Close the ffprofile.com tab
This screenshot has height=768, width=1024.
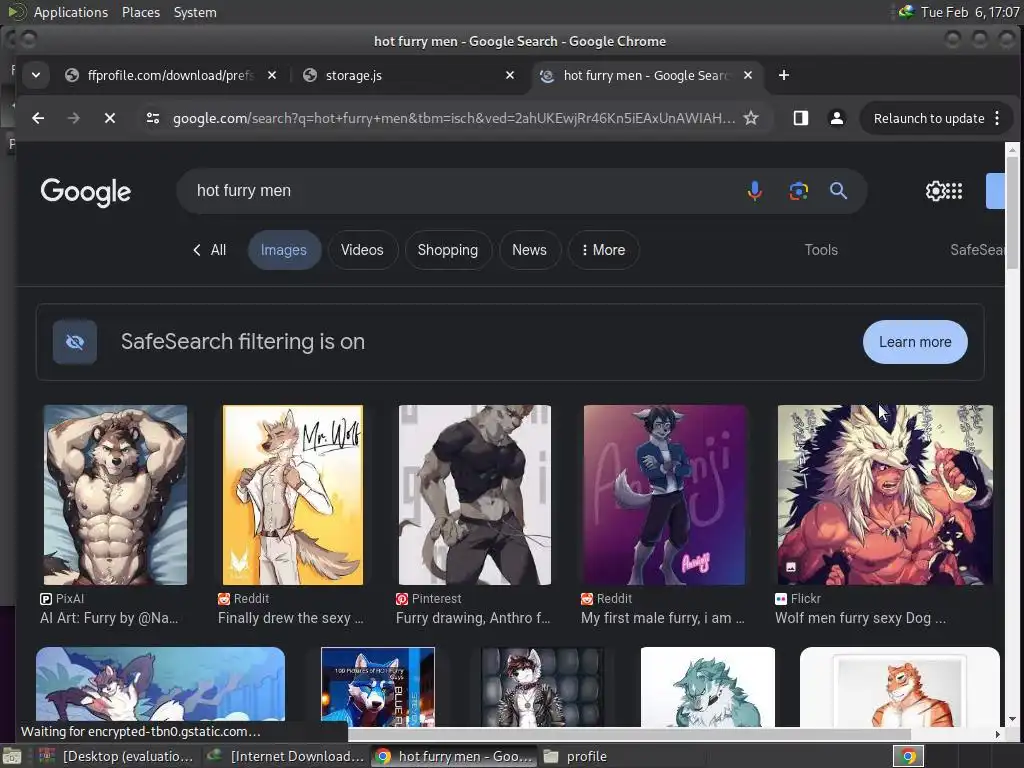tap(272, 75)
